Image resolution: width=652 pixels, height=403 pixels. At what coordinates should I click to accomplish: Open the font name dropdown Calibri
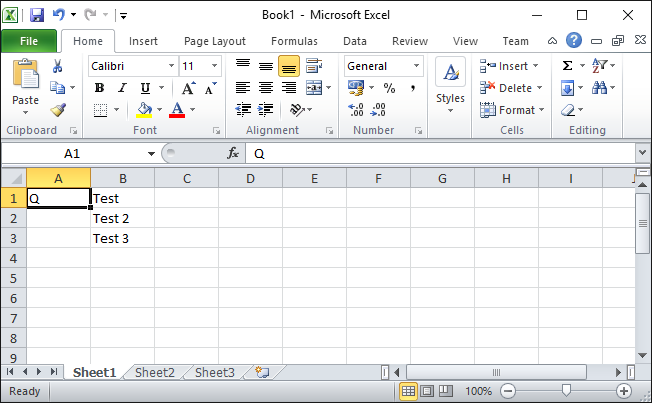(171, 66)
